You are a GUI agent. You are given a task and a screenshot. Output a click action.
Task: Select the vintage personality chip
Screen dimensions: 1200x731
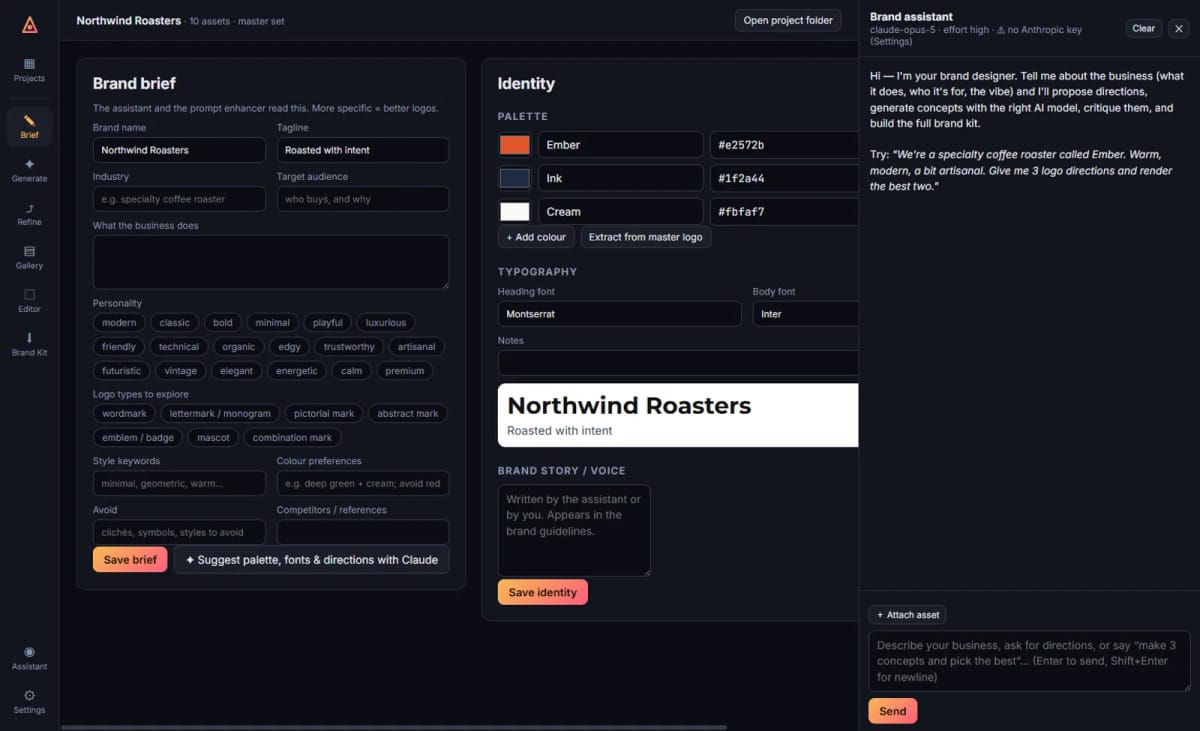pos(181,371)
